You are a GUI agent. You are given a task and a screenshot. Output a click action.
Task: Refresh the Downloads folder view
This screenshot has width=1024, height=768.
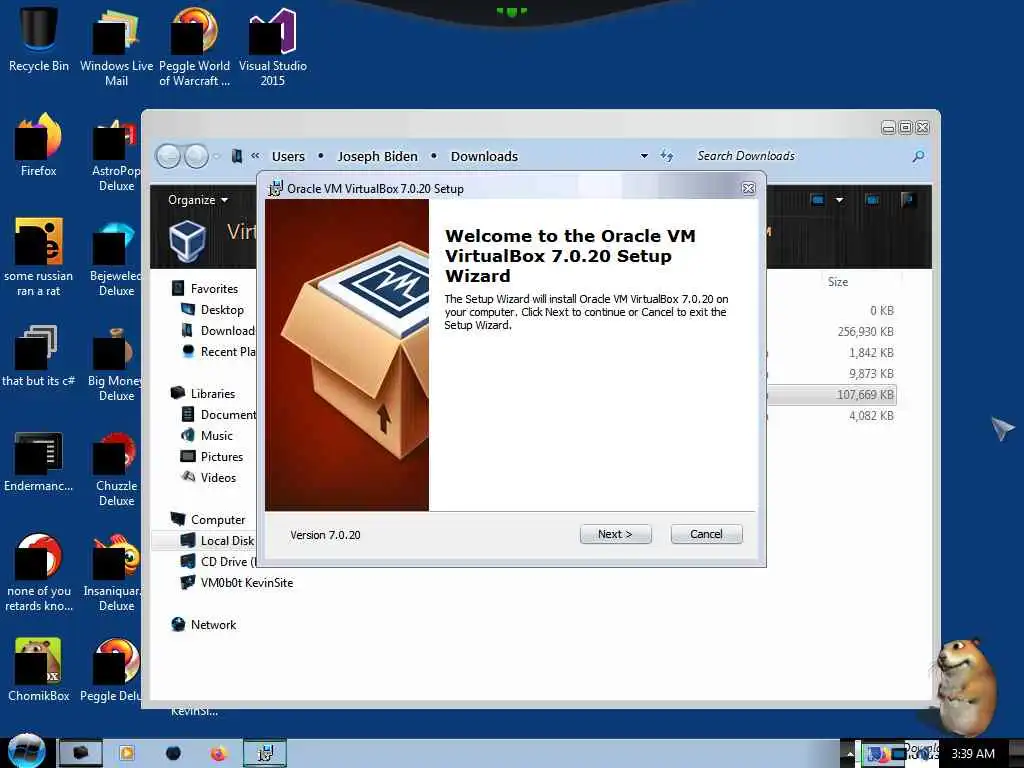pos(667,156)
